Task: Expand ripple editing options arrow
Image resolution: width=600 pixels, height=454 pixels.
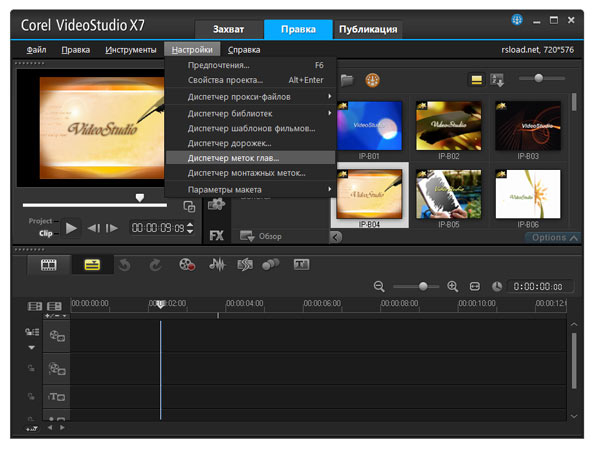Action: (x=32, y=348)
